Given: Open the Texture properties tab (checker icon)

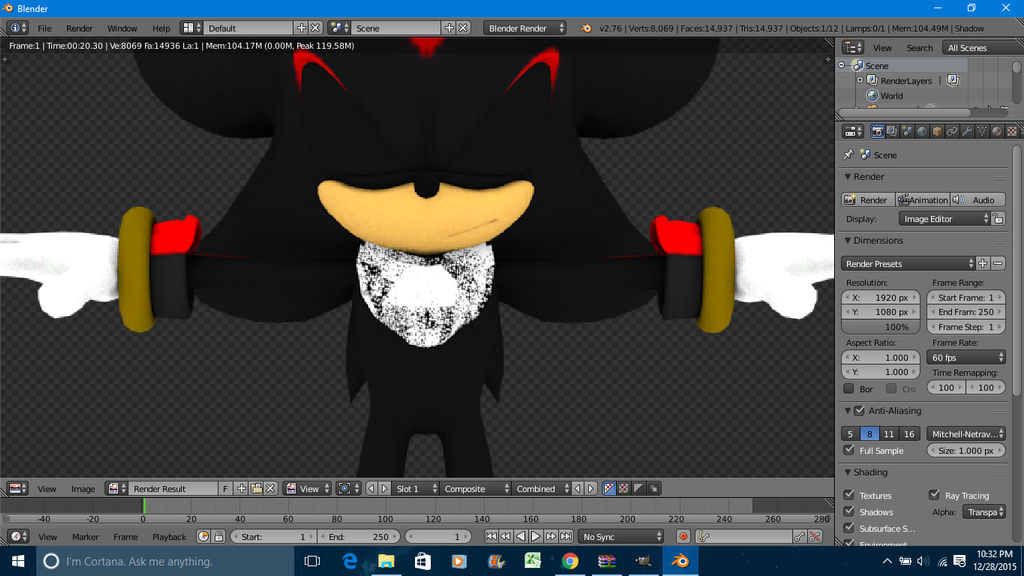Looking at the screenshot, I should click(1012, 131).
